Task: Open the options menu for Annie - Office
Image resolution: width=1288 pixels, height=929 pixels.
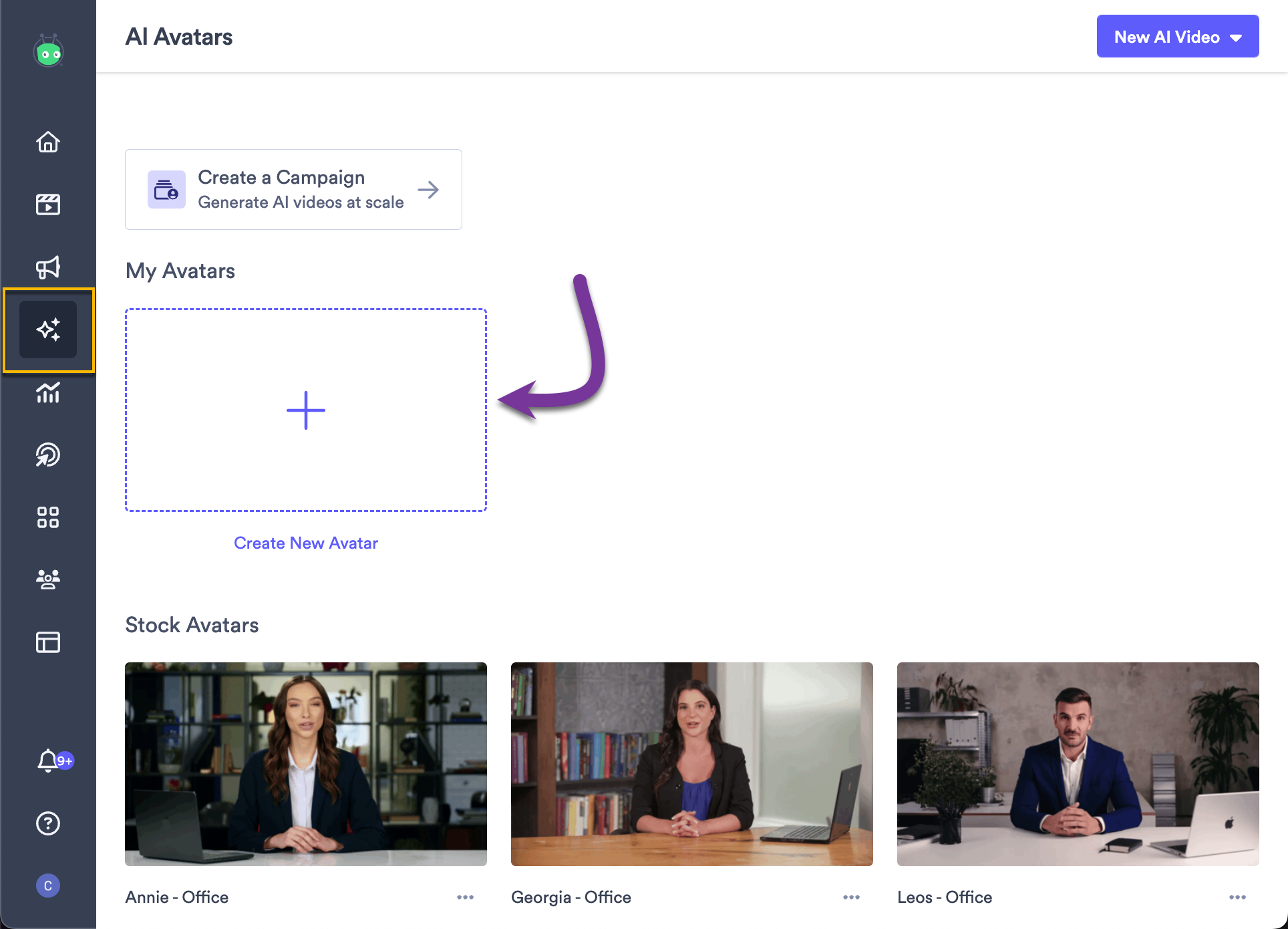Action: pos(466,898)
